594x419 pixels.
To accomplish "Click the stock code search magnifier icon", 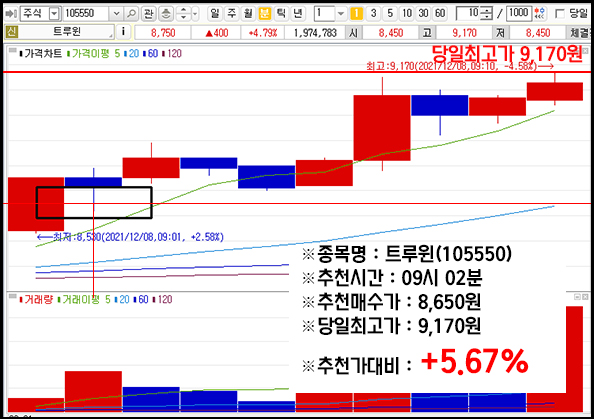I will [131, 14].
